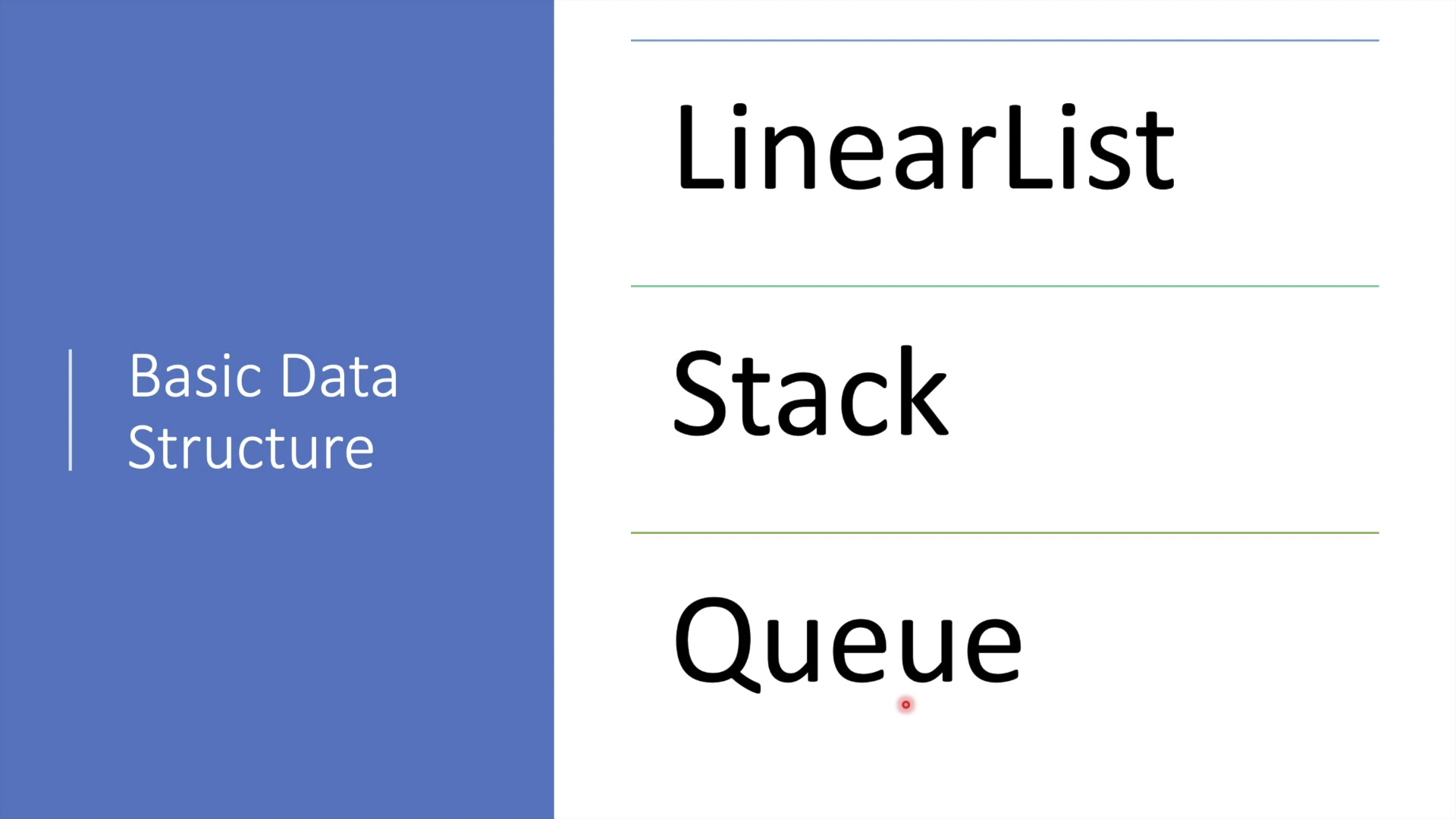
Task: Click the green divider line above Stack
Action: [1005, 286]
